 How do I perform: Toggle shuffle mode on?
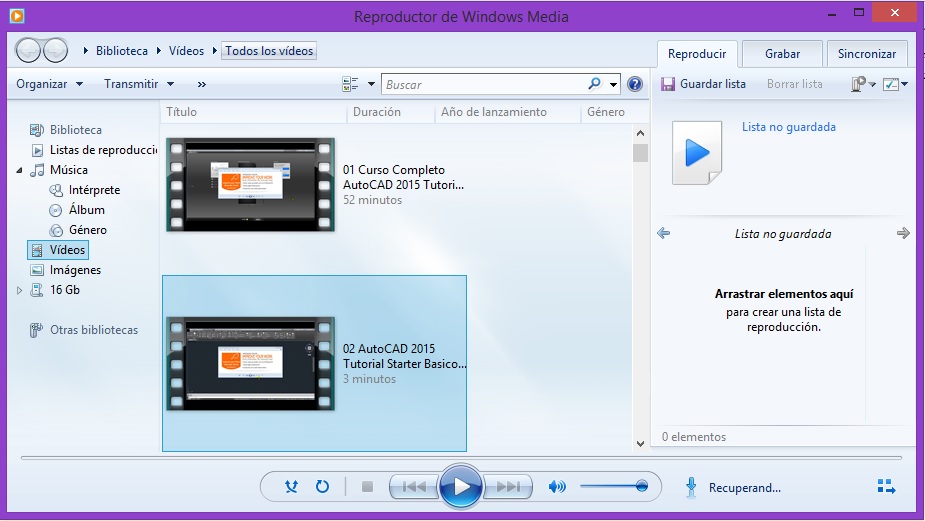coord(291,487)
